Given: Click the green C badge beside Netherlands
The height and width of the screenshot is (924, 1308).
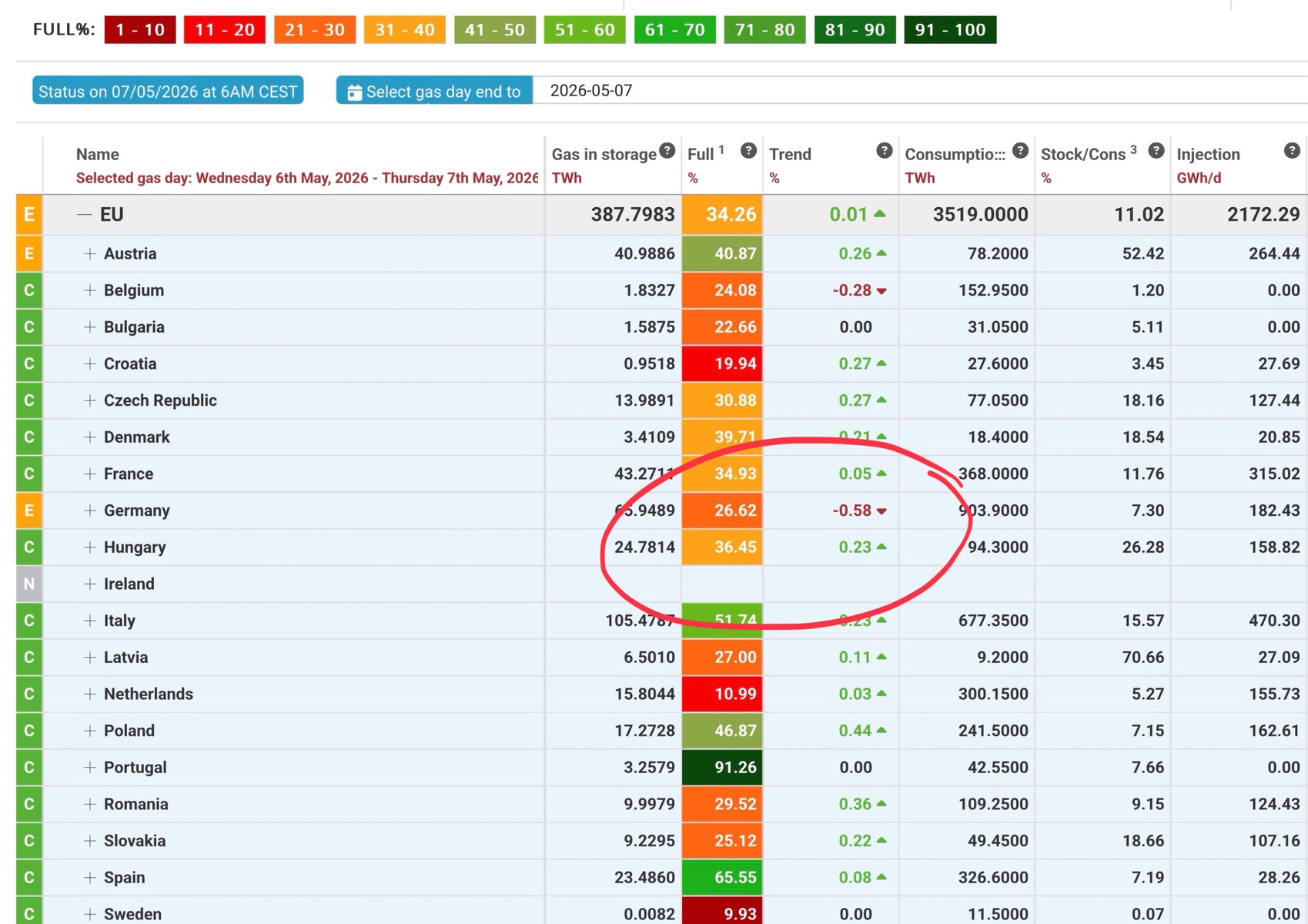Looking at the screenshot, I should 29,694.
